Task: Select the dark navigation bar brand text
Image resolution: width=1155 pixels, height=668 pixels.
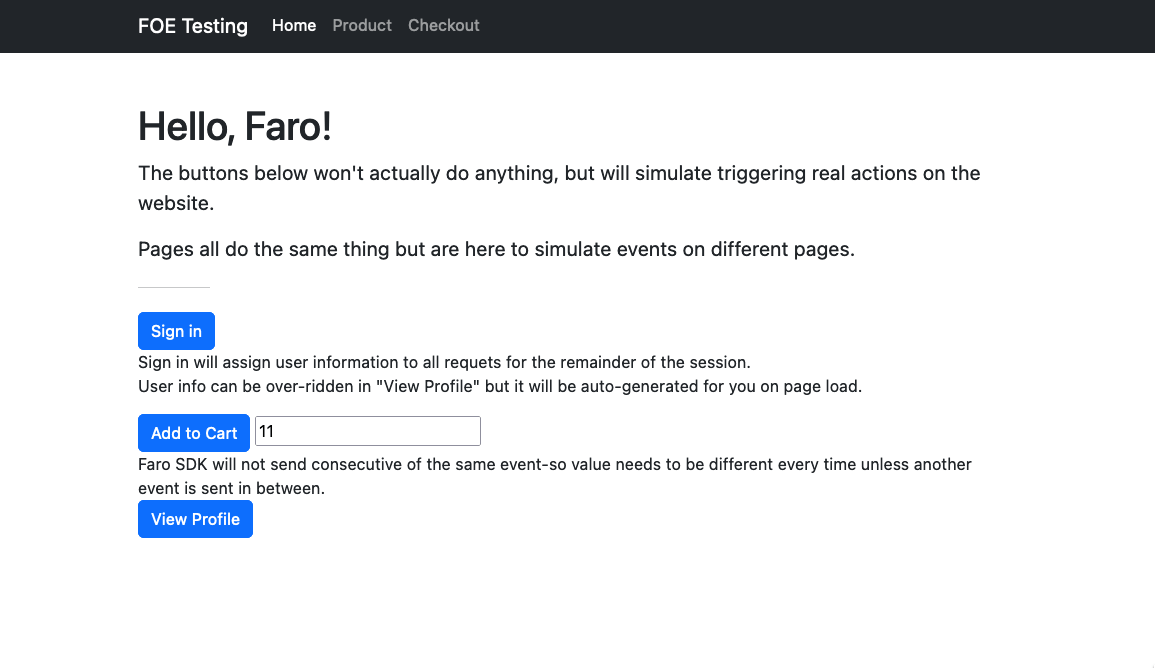Action: point(192,26)
